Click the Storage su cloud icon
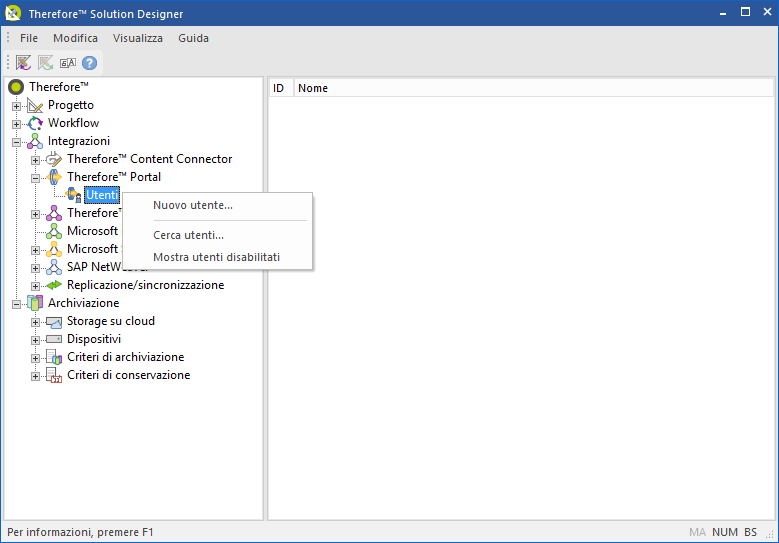Image resolution: width=779 pixels, height=543 pixels. pos(54,321)
